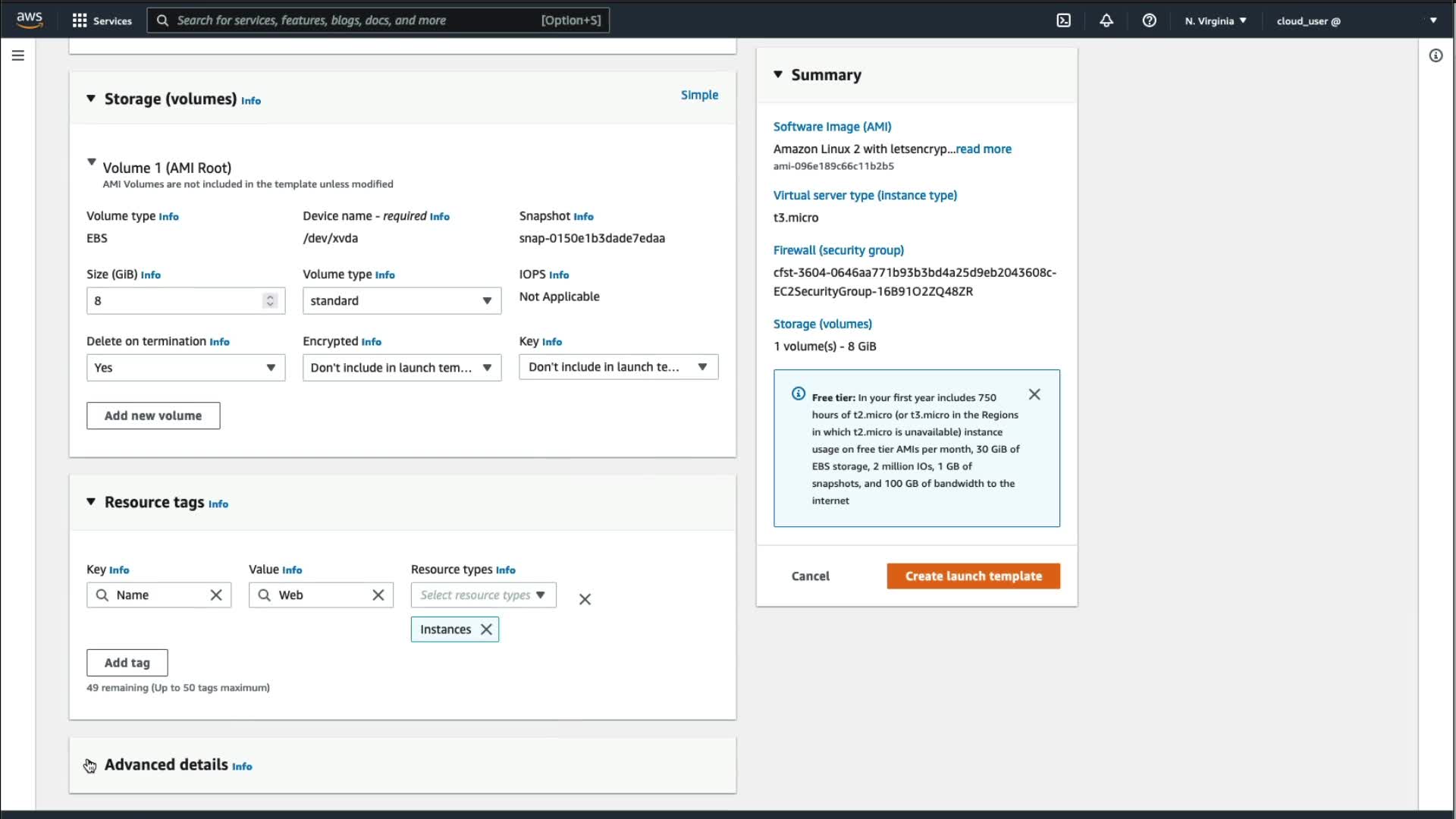Screen dimensions: 1456x819
Task: Click the AWS logo home icon
Action: pyautogui.click(x=30, y=20)
